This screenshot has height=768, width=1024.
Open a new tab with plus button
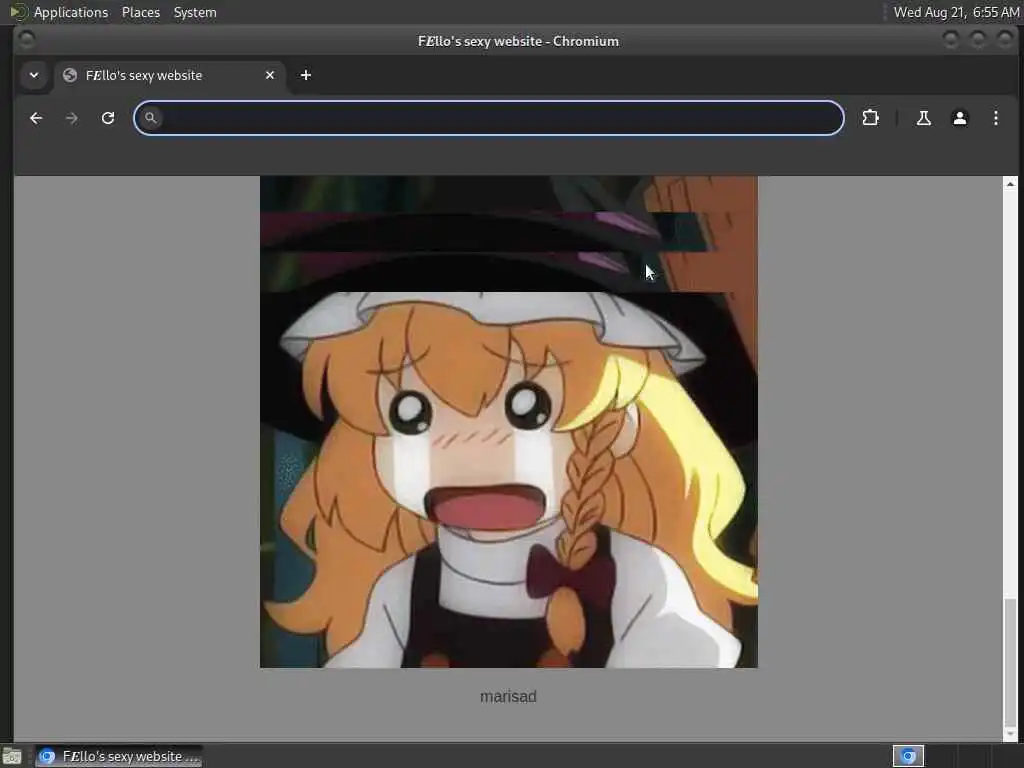point(306,75)
